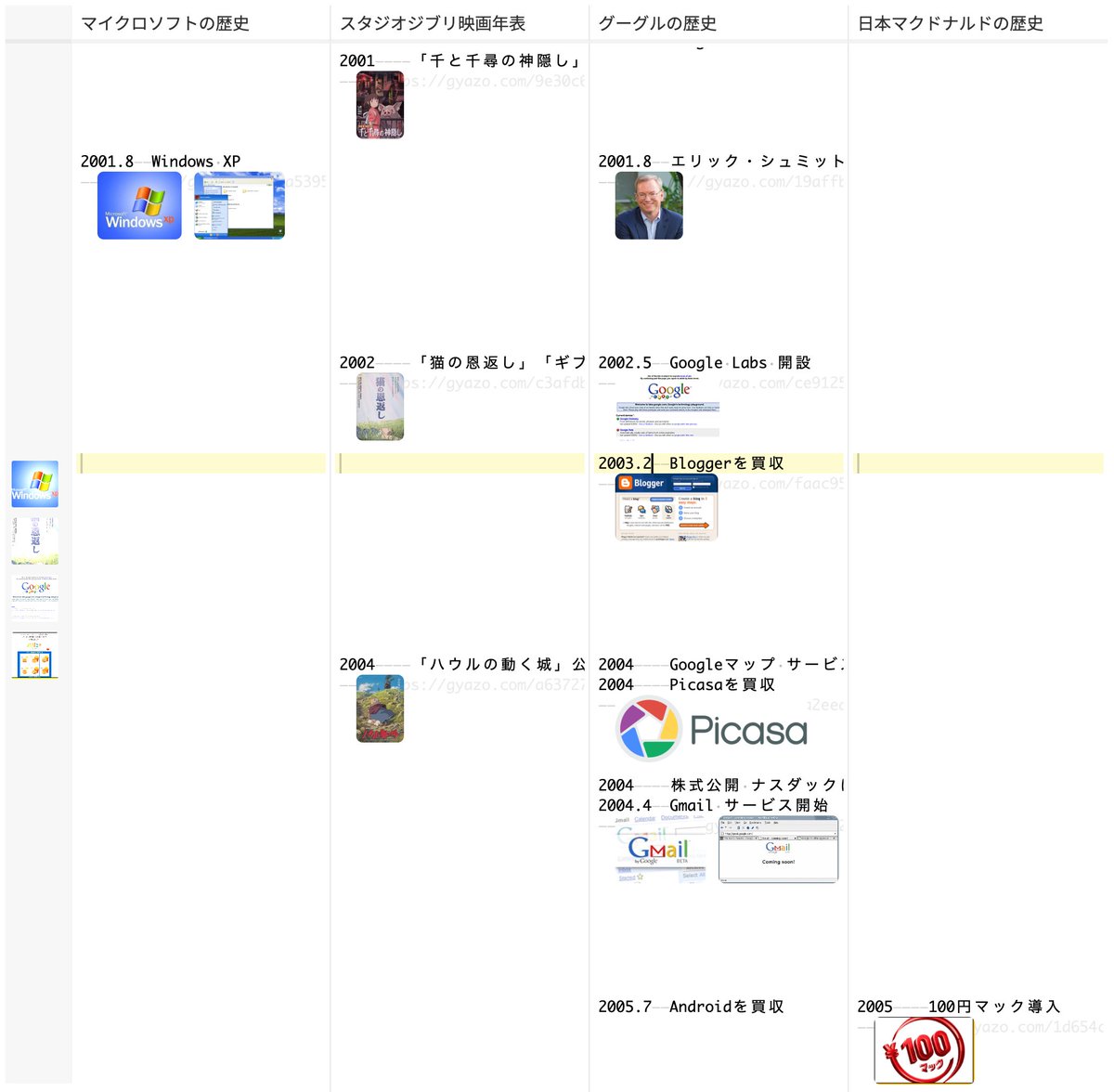Click the line "2004 株式公開 ナスダック"
The width and height of the screenshot is (1114, 1092).
pyautogui.click(x=721, y=785)
